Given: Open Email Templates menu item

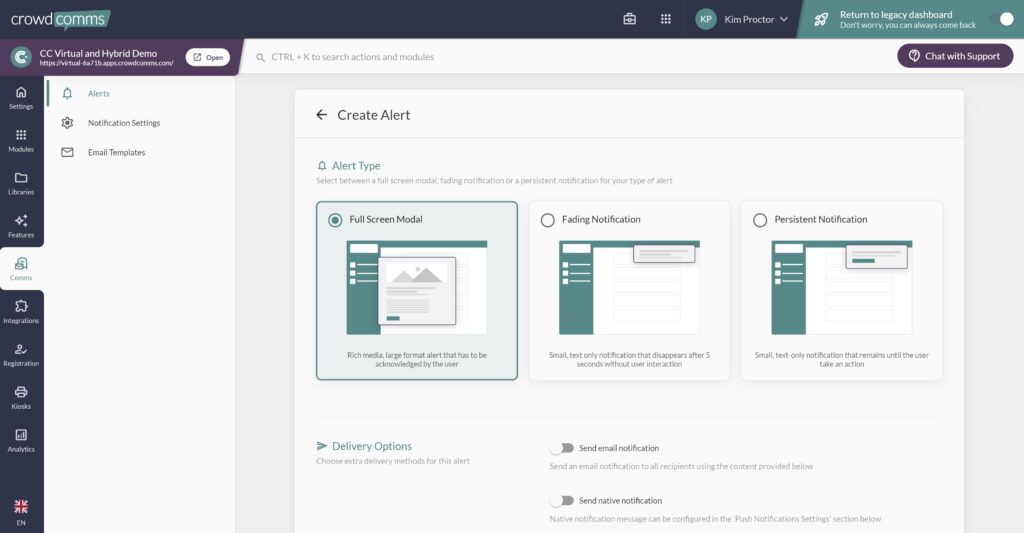Looking at the screenshot, I should pos(116,153).
